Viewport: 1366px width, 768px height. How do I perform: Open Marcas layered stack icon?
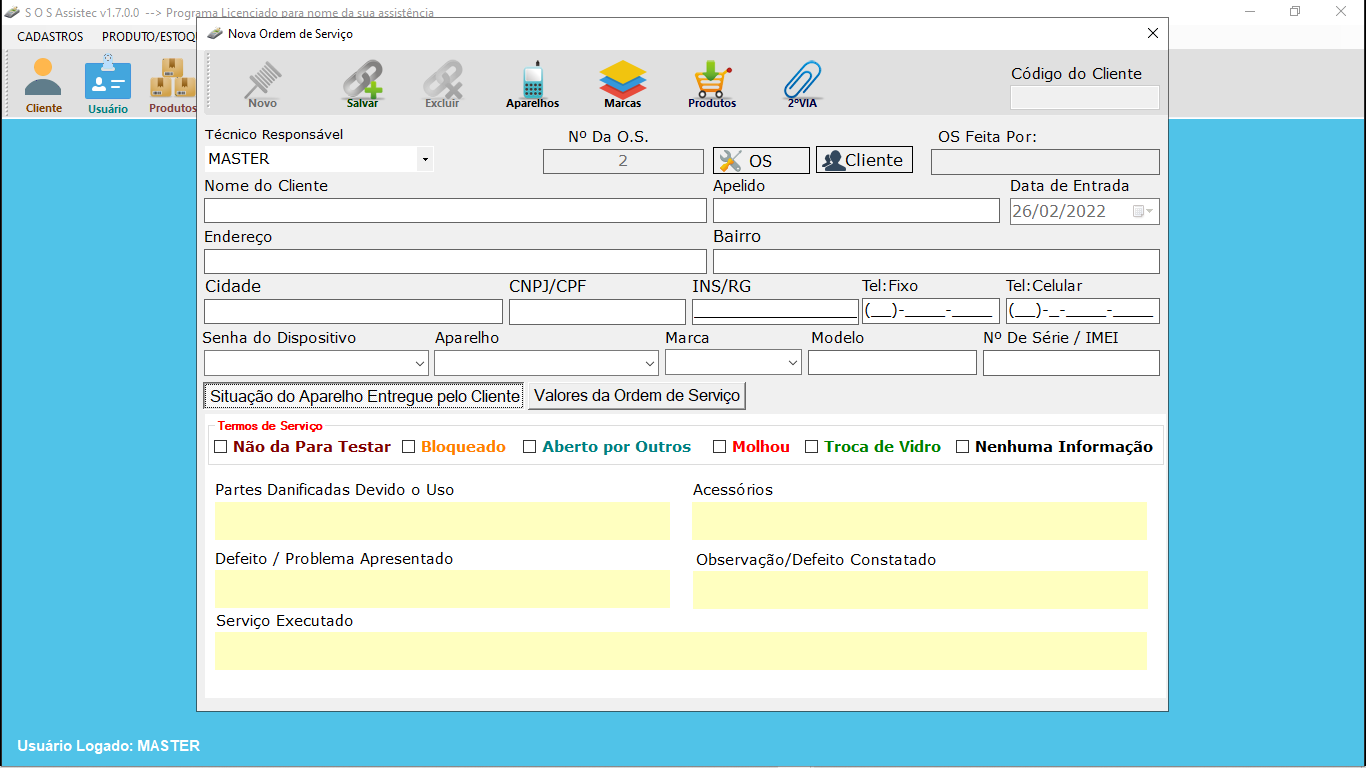(x=622, y=82)
